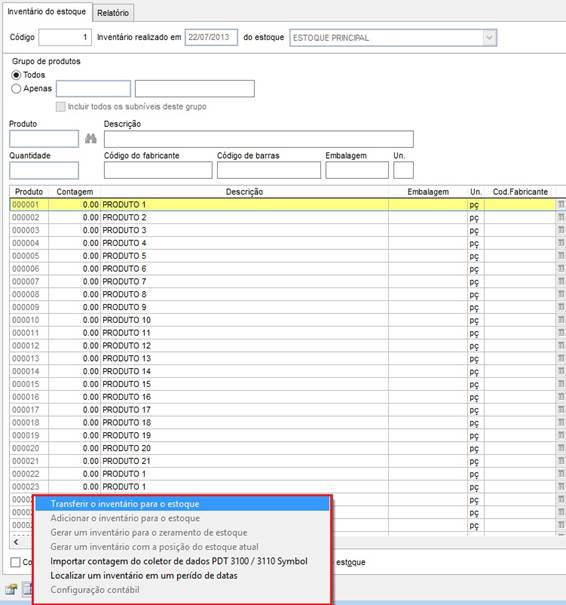
Task: Tick the checkbox below the product grid
Action: [x=15, y=562]
